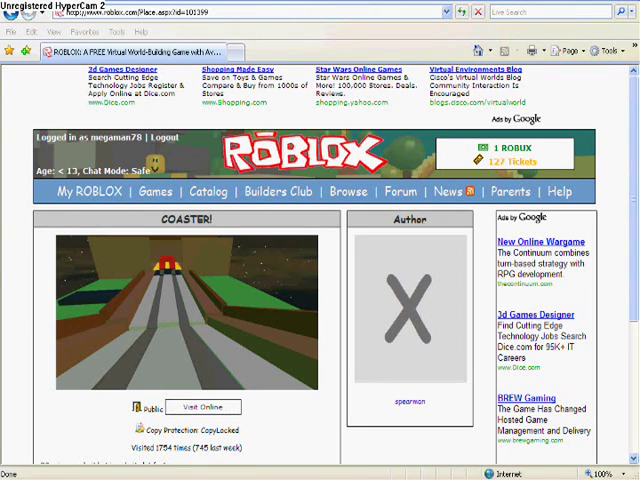
Task: Click the Add to Favorites icon
Action: coord(25,50)
